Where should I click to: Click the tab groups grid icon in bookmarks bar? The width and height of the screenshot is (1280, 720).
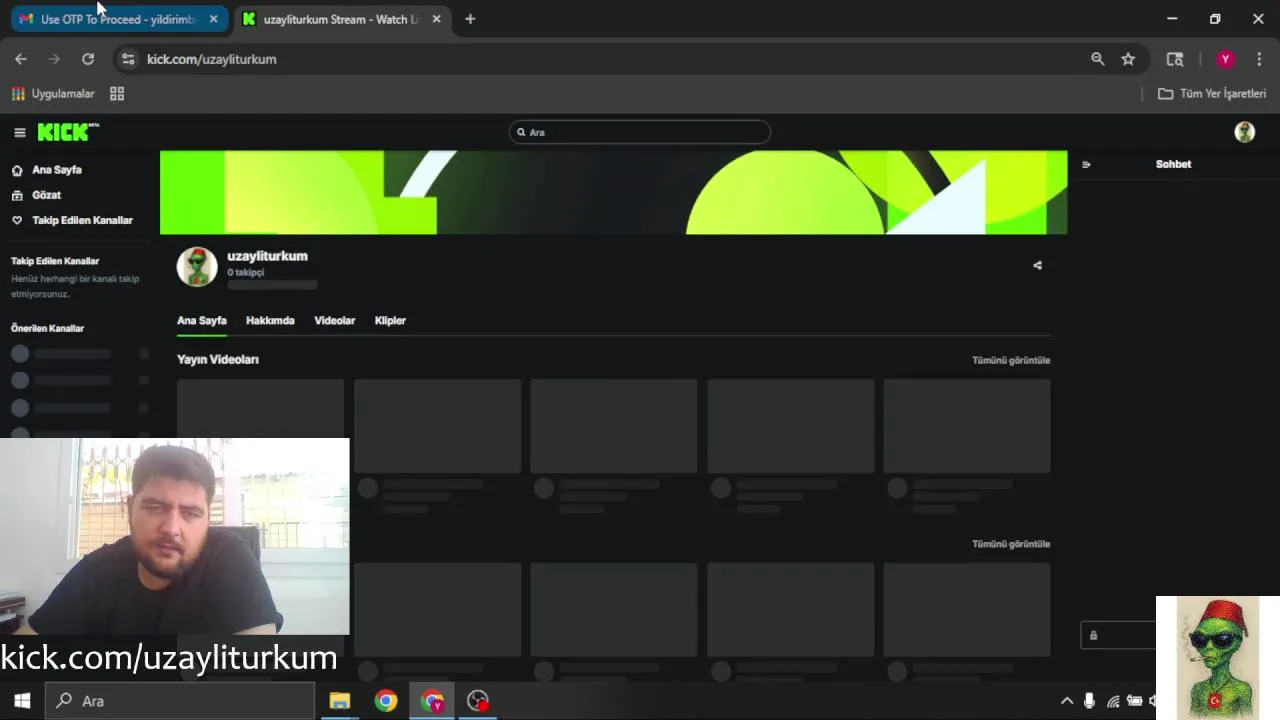(x=117, y=94)
